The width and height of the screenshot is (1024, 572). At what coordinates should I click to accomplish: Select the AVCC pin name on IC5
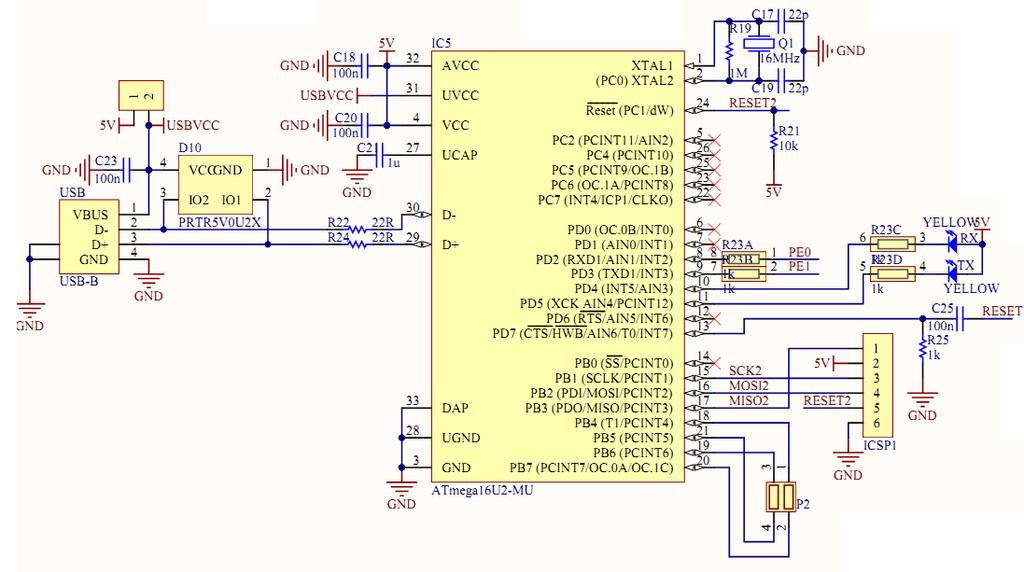[460, 65]
